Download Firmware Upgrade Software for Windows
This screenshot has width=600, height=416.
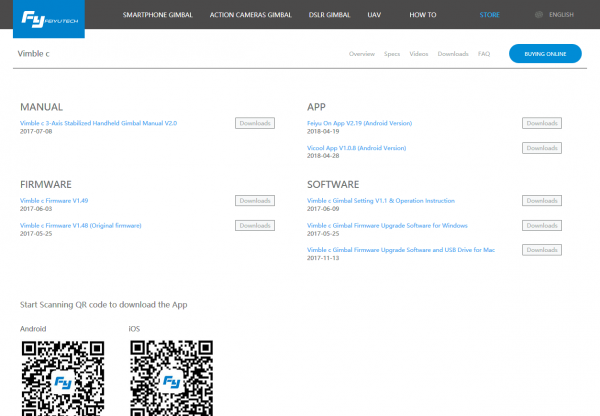(542, 225)
